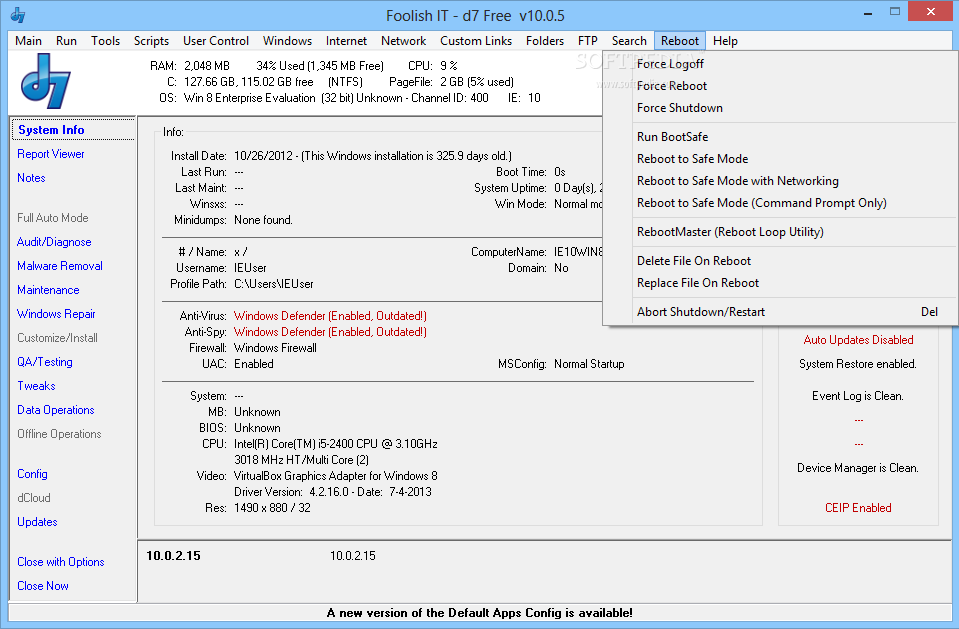Click red Anti-Spy Windows Defender status
This screenshot has height=629, width=959.
pyautogui.click(x=330, y=332)
